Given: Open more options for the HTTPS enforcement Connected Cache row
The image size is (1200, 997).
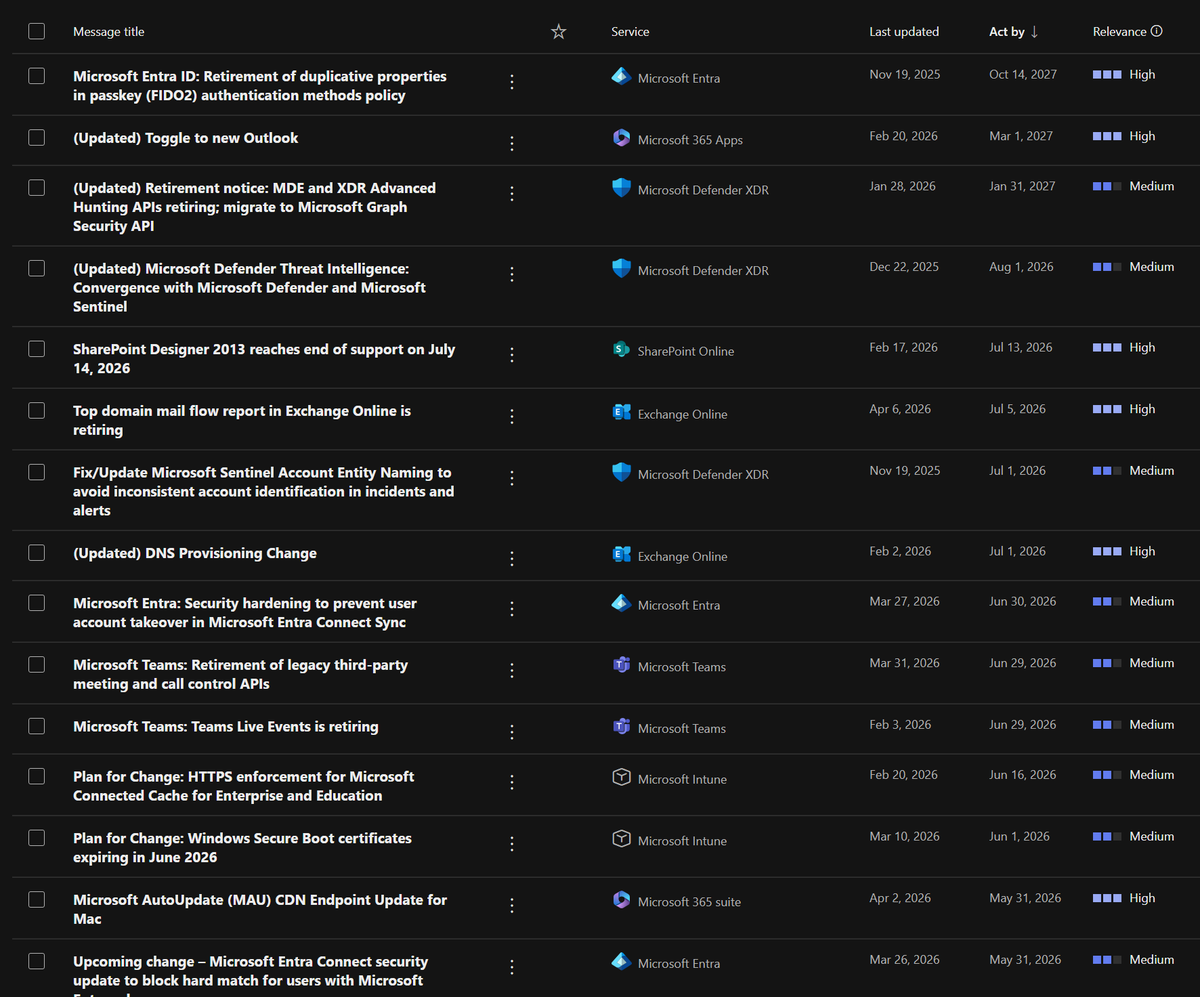Looking at the screenshot, I should coord(512,782).
